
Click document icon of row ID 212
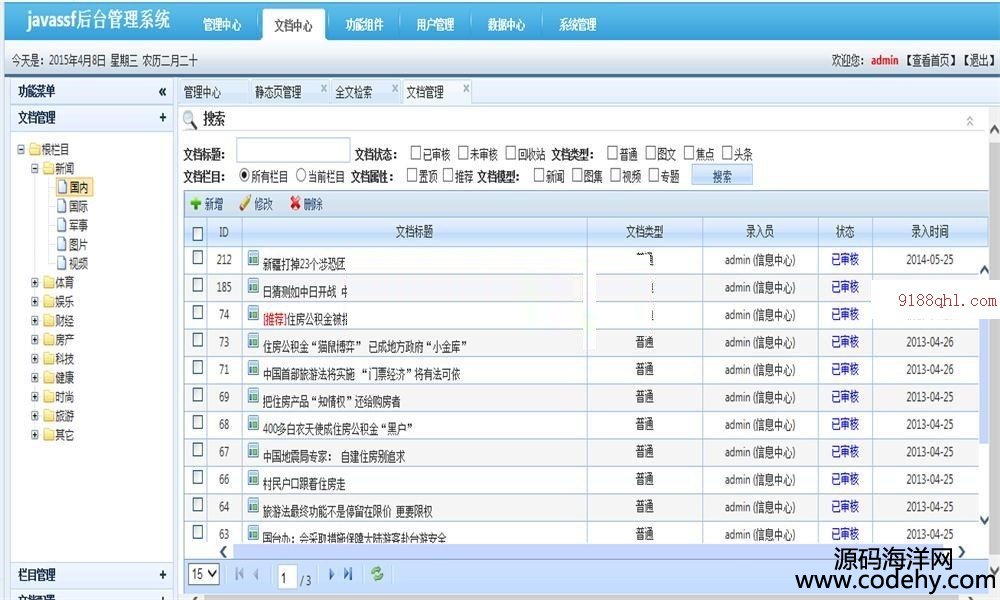click(253, 258)
